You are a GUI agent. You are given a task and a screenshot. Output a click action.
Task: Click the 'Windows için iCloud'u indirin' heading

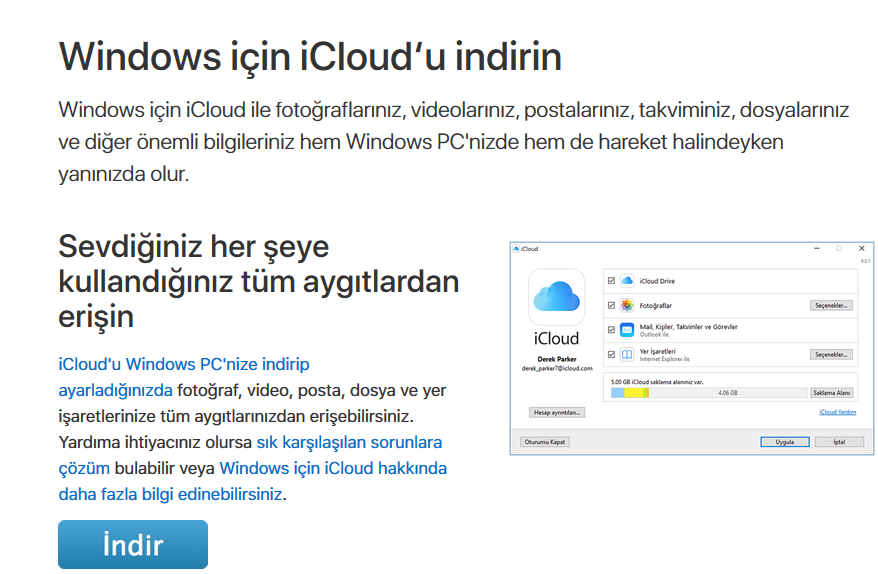click(x=310, y=57)
